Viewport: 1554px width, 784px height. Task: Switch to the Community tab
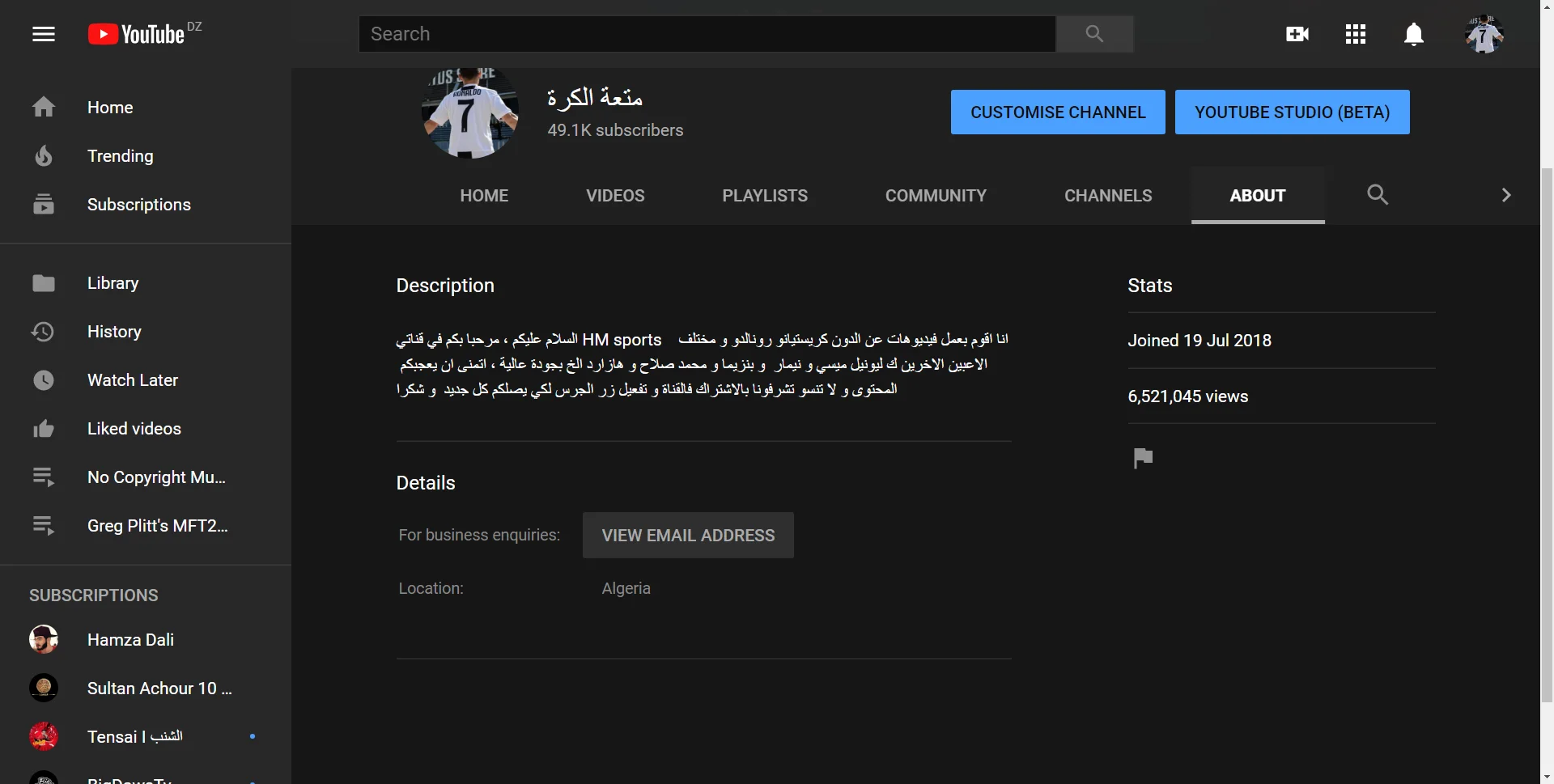click(936, 196)
